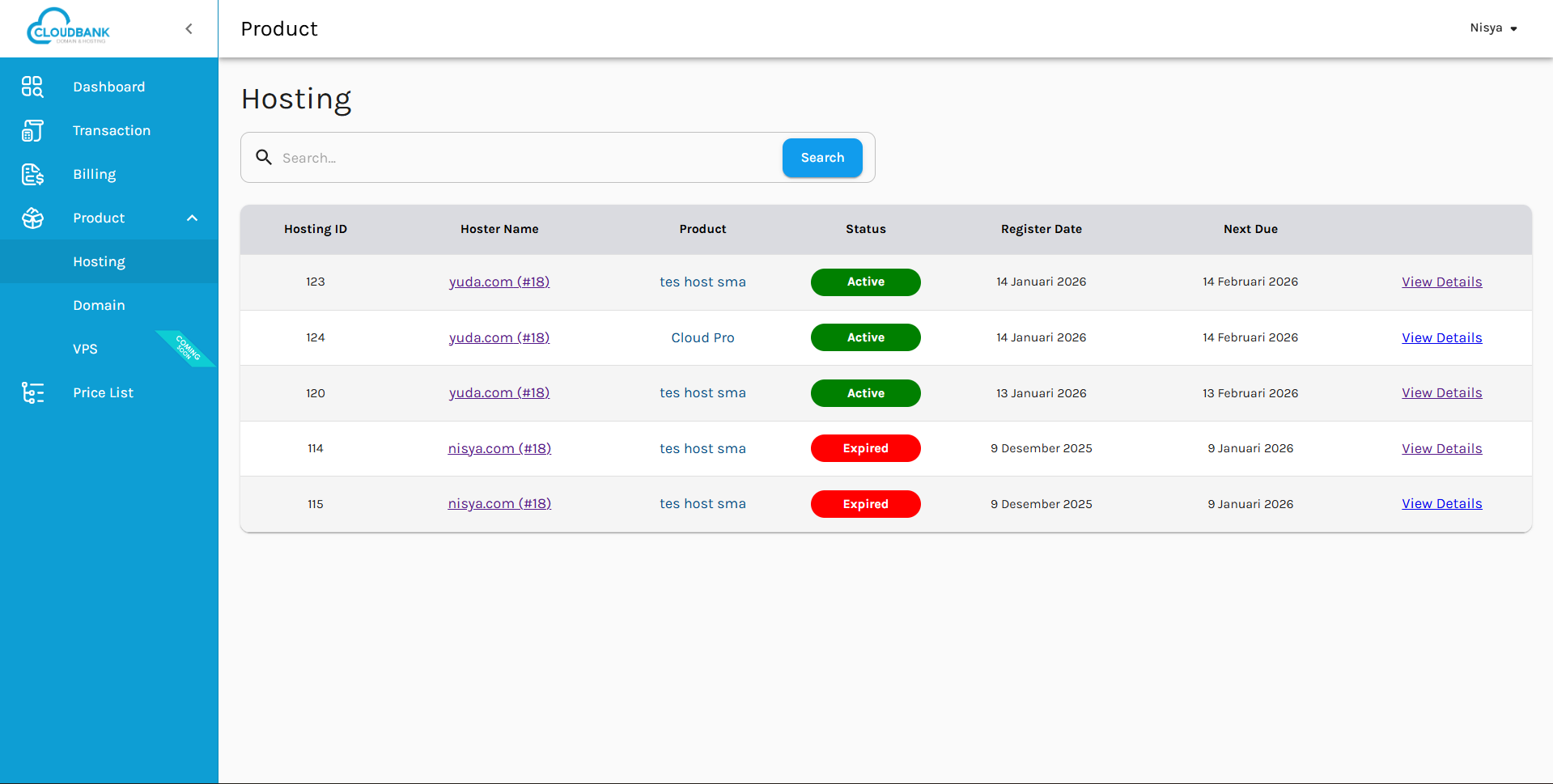Open yuda.com link for hosting 123

pyautogui.click(x=499, y=282)
